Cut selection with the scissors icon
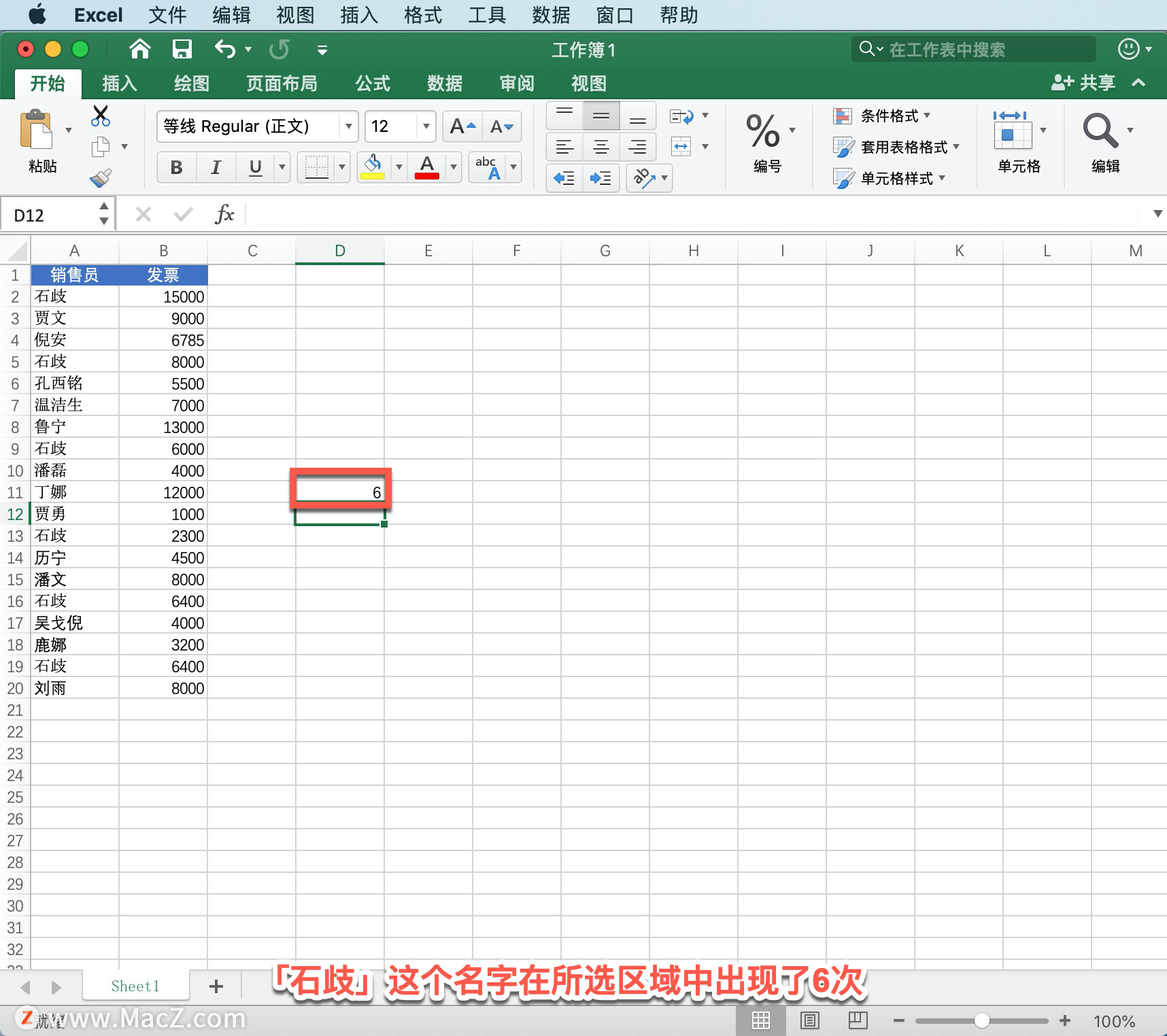1167x1036 pixels. (101, 116)
